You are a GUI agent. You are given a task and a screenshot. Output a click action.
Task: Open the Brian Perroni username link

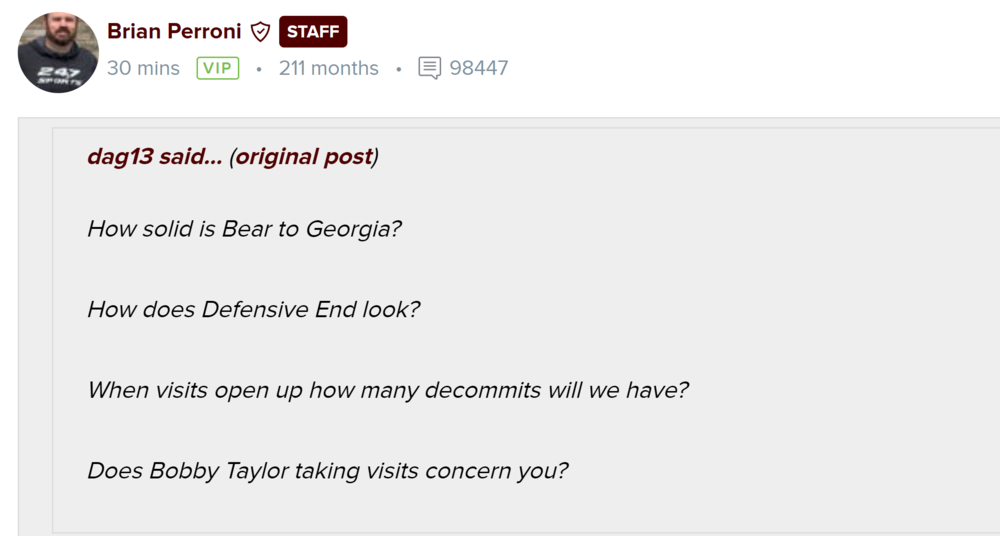coord(174,31)
